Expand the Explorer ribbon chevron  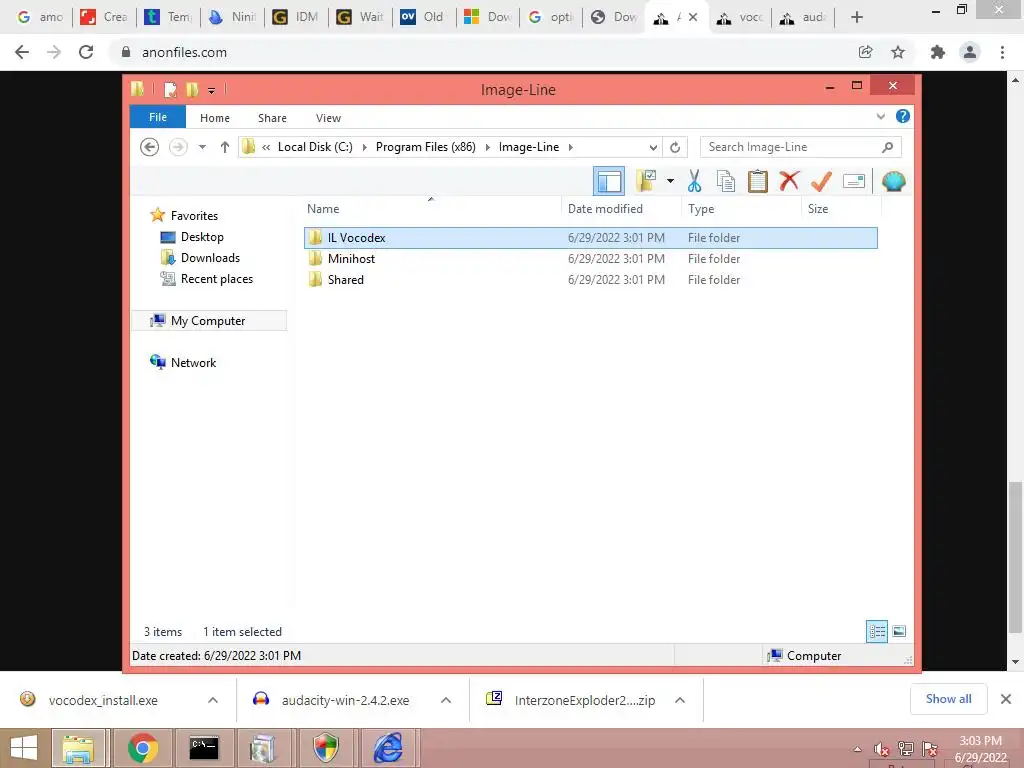880,117
